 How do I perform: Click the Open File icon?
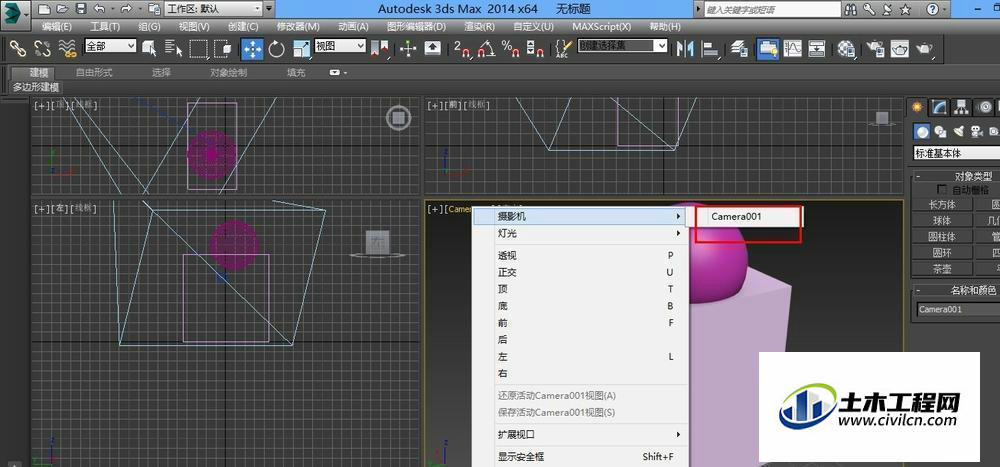click(62, 9)
